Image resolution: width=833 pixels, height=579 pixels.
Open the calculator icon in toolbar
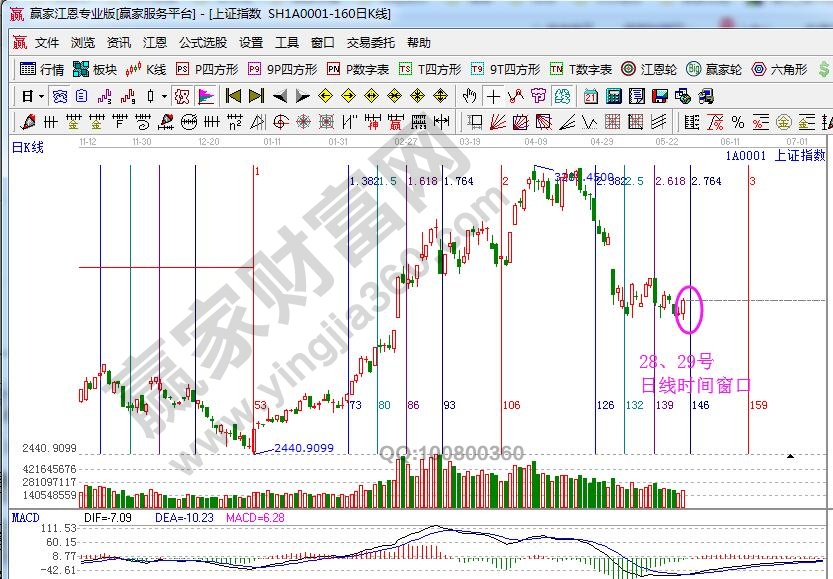(612, 96)
